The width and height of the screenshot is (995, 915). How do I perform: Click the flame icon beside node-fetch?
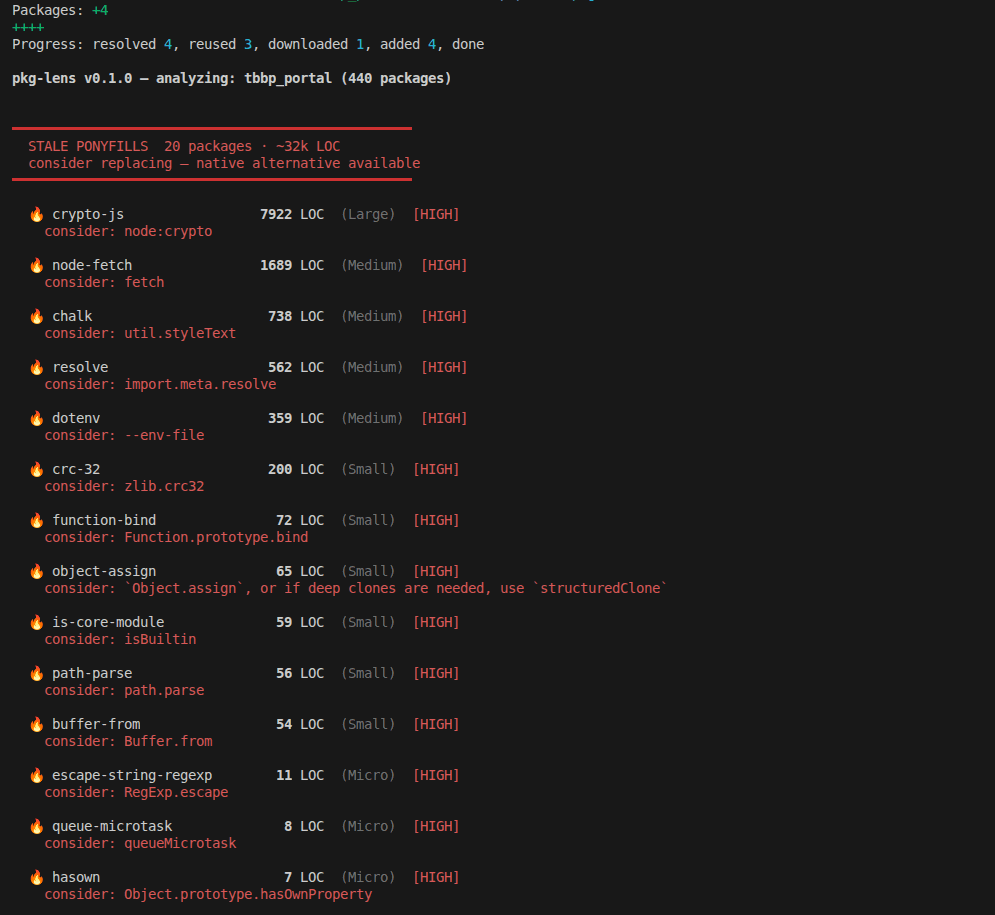(x=37, y=265)
